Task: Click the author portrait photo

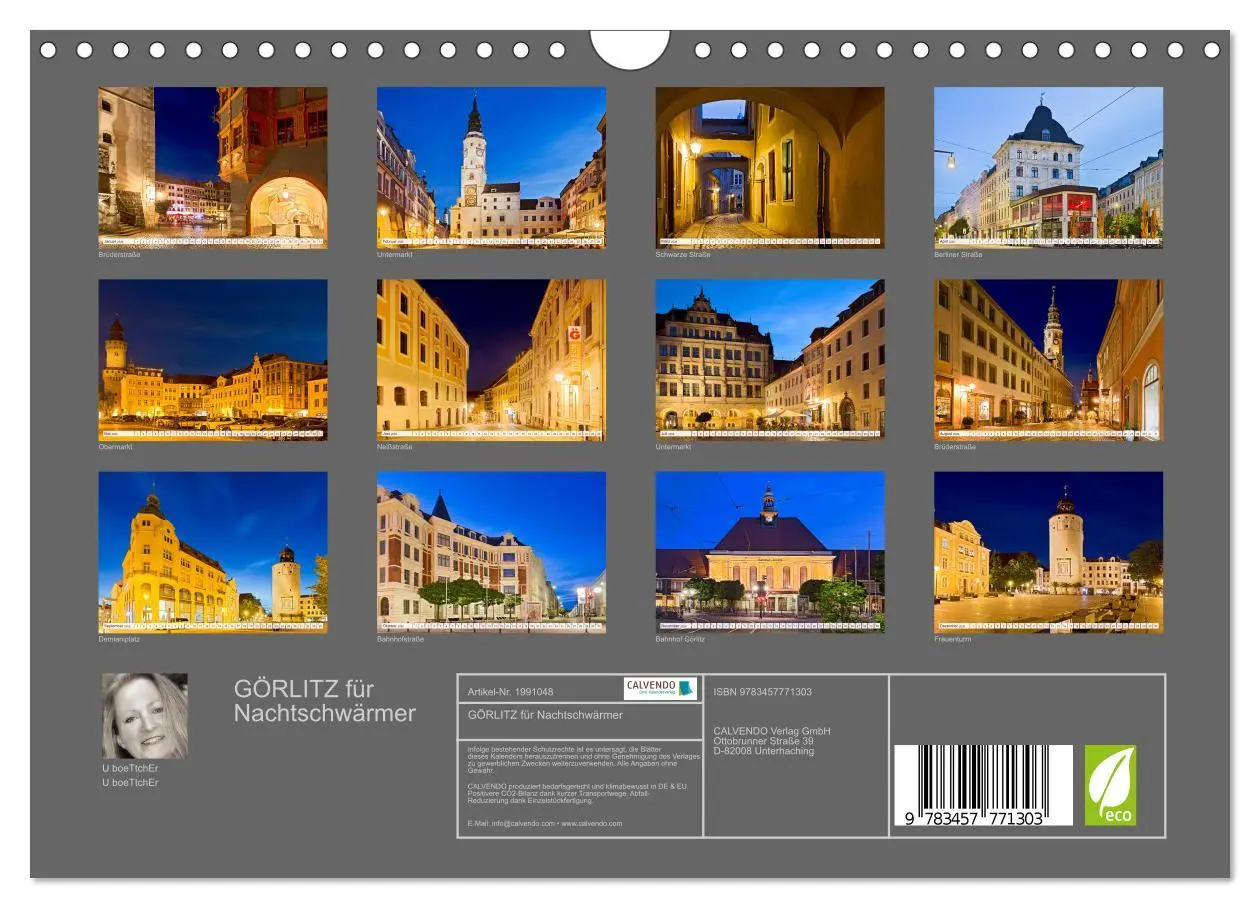Action: click(146, 715)
